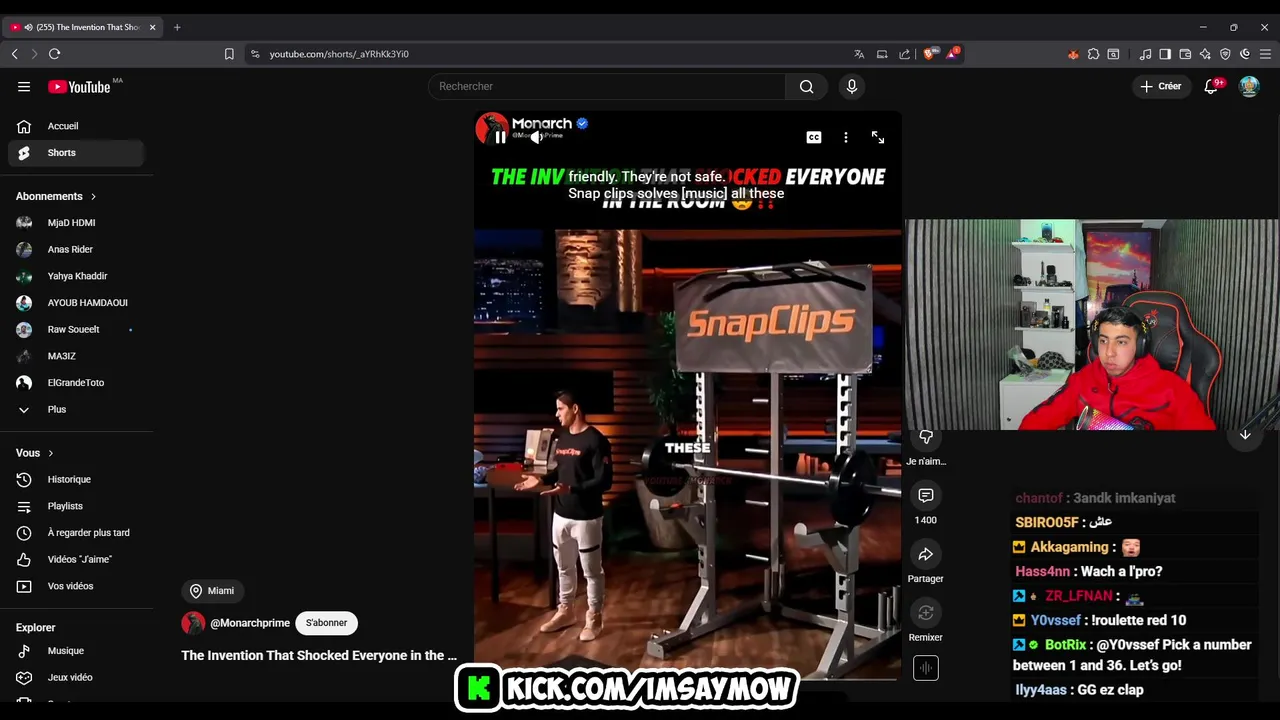Start voice search with the microphone
This screenshot has height=720, width=1280.
point(852,86)
